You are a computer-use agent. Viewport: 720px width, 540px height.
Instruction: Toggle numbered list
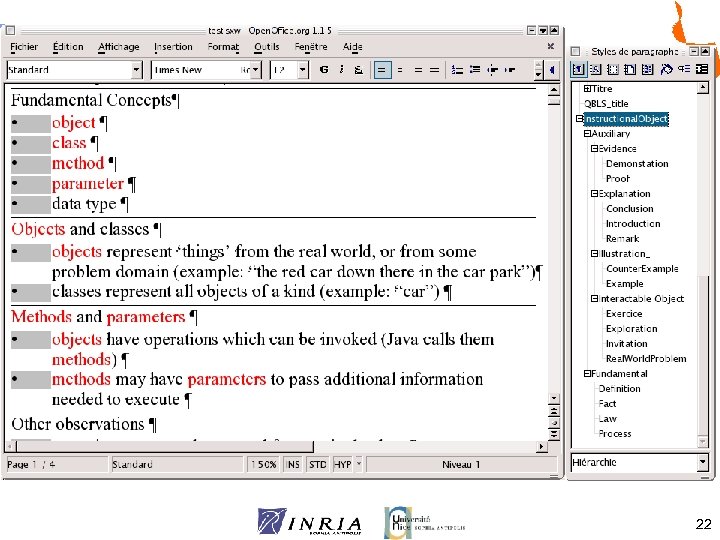(x=457, y=70)
